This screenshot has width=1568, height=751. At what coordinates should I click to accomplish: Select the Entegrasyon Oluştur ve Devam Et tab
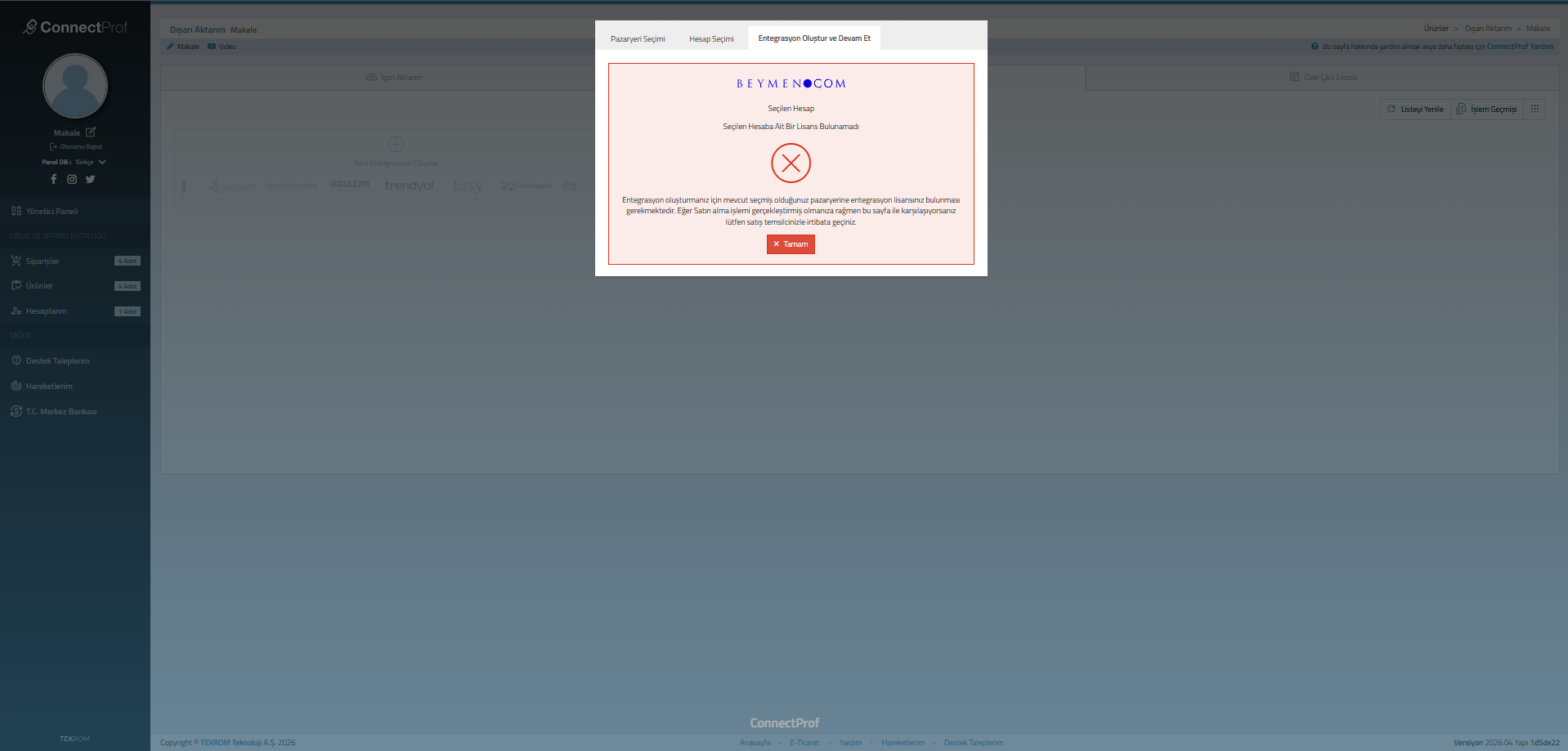pos(814,38)
